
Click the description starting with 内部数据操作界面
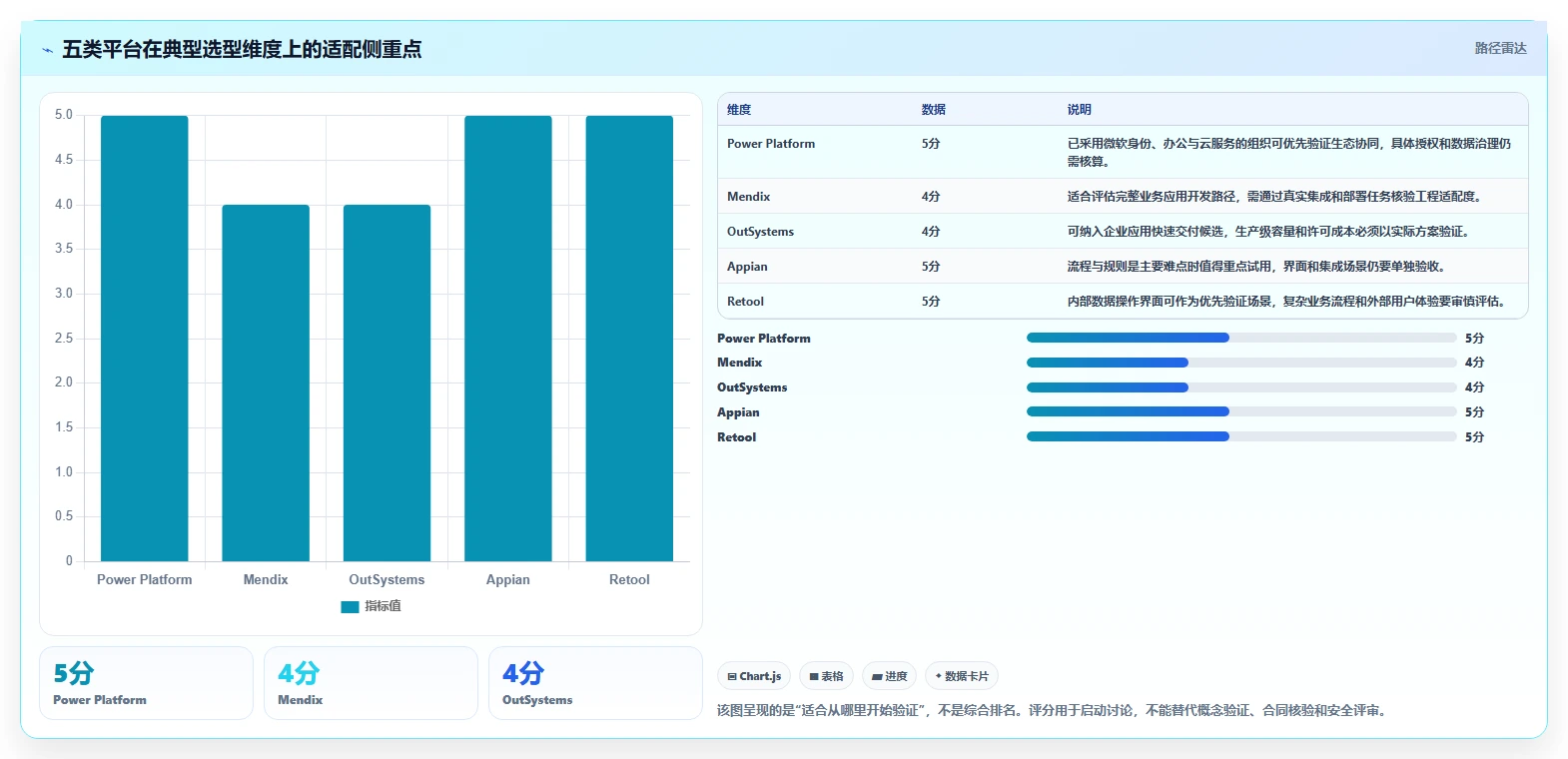pyautogui.click(x=1289, y=302)
